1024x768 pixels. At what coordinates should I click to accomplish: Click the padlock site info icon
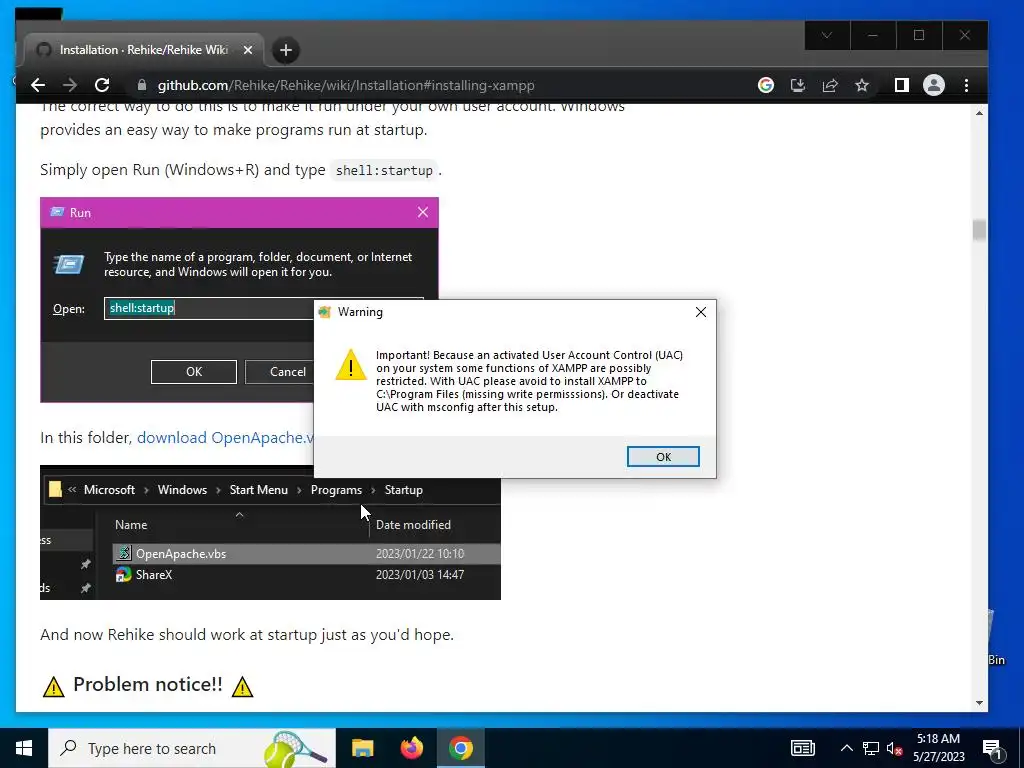click(142, 86)
